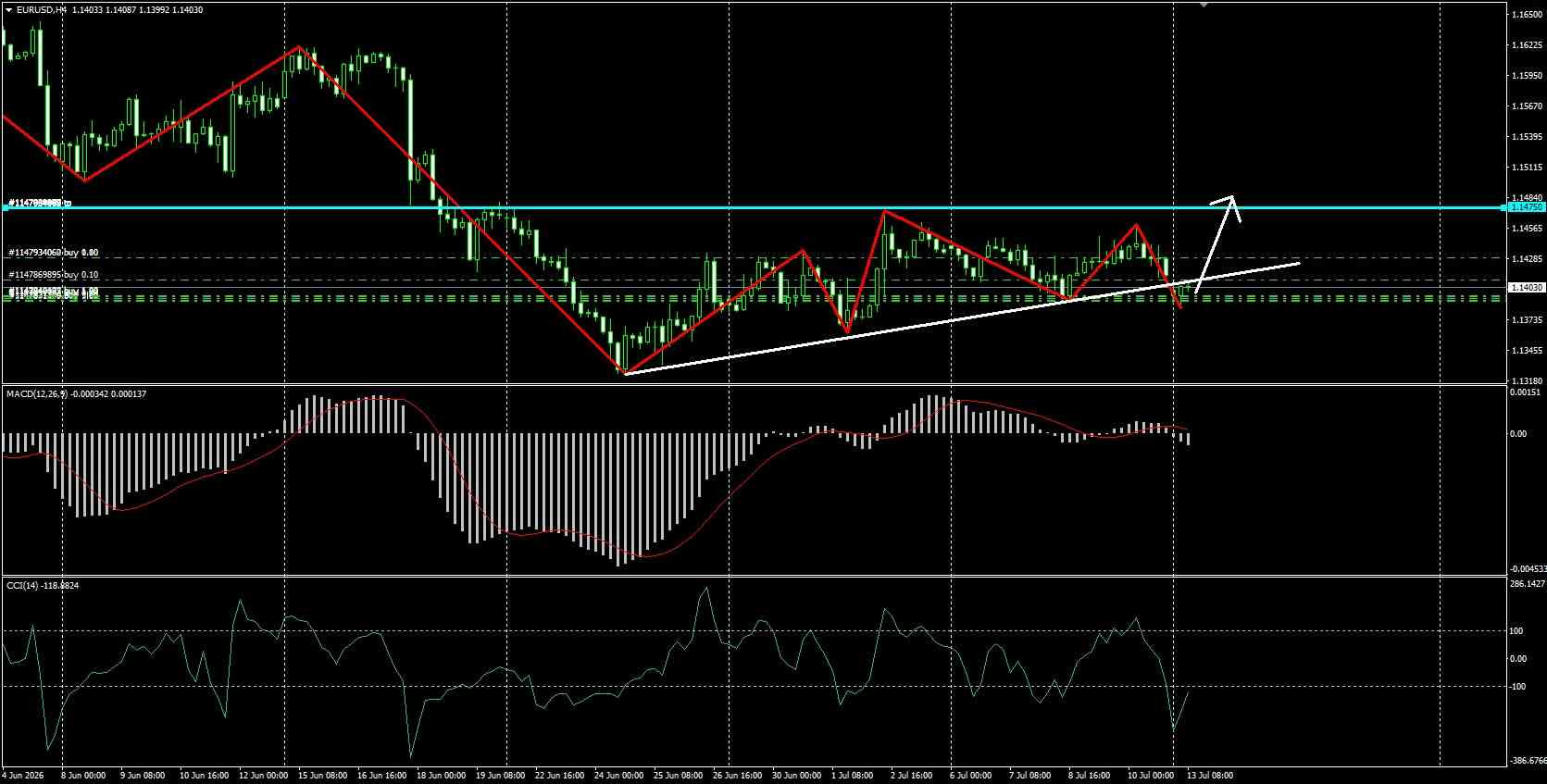Click price scale value 1.16225
Screen dimensions: 1547x784
pos(1527,45)
